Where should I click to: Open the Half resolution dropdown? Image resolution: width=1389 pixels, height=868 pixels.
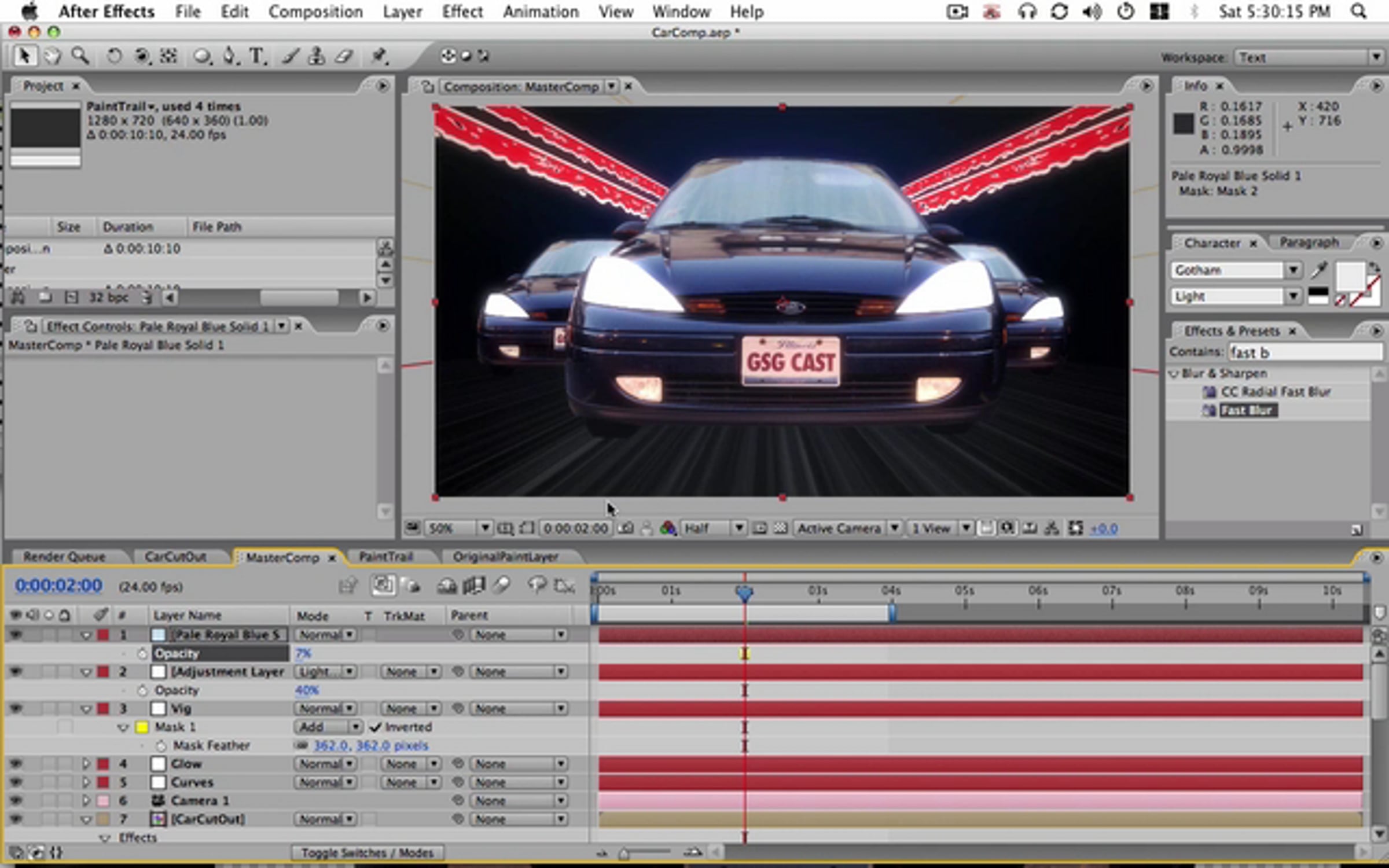coord(713,528)
